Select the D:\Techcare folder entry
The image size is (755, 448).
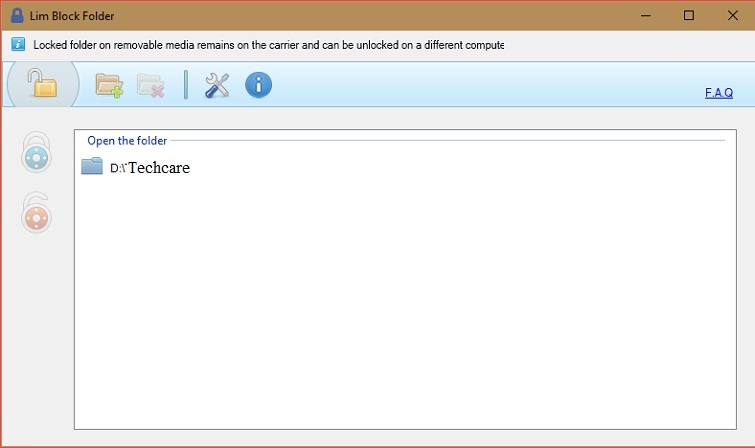point(150,168)
